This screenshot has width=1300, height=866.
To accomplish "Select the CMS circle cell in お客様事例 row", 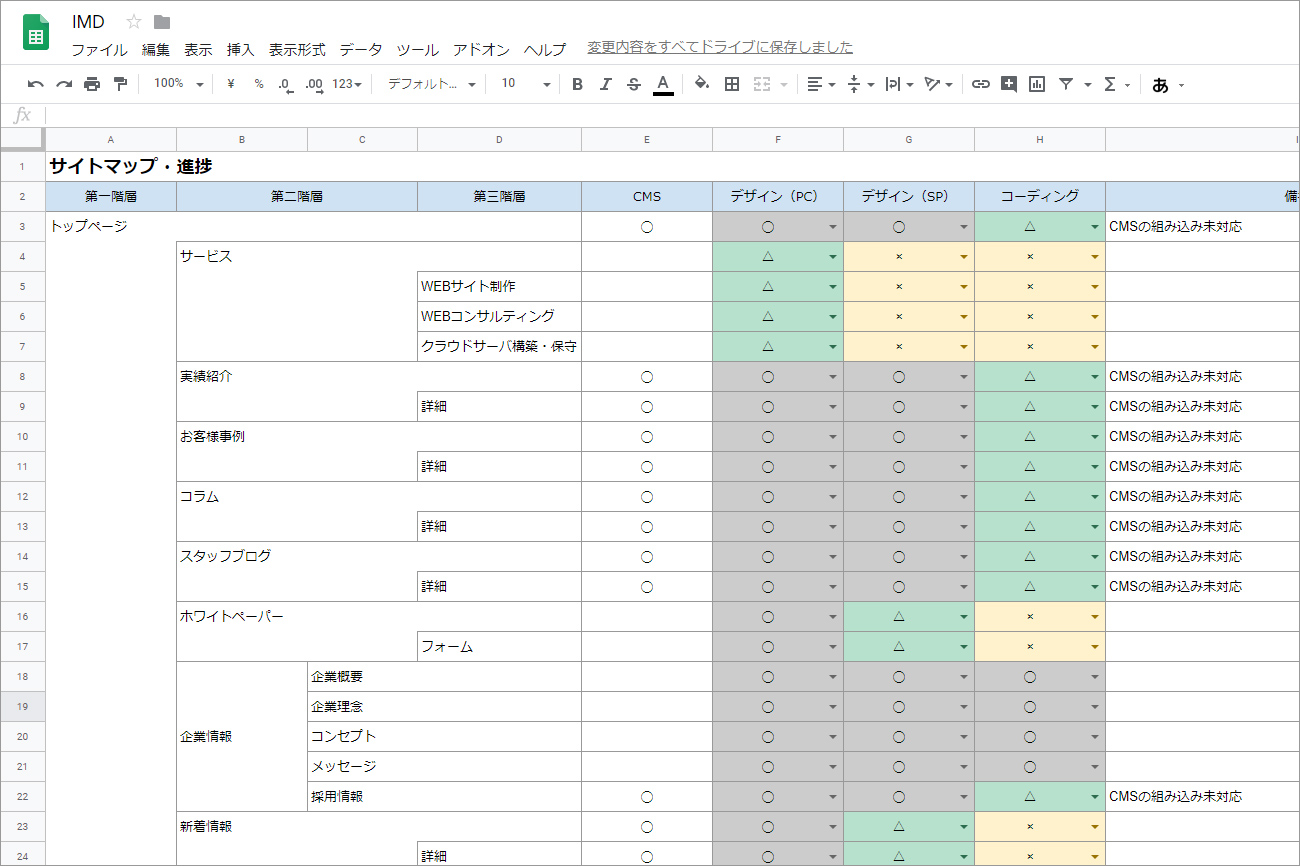I will tap(647, 437).
